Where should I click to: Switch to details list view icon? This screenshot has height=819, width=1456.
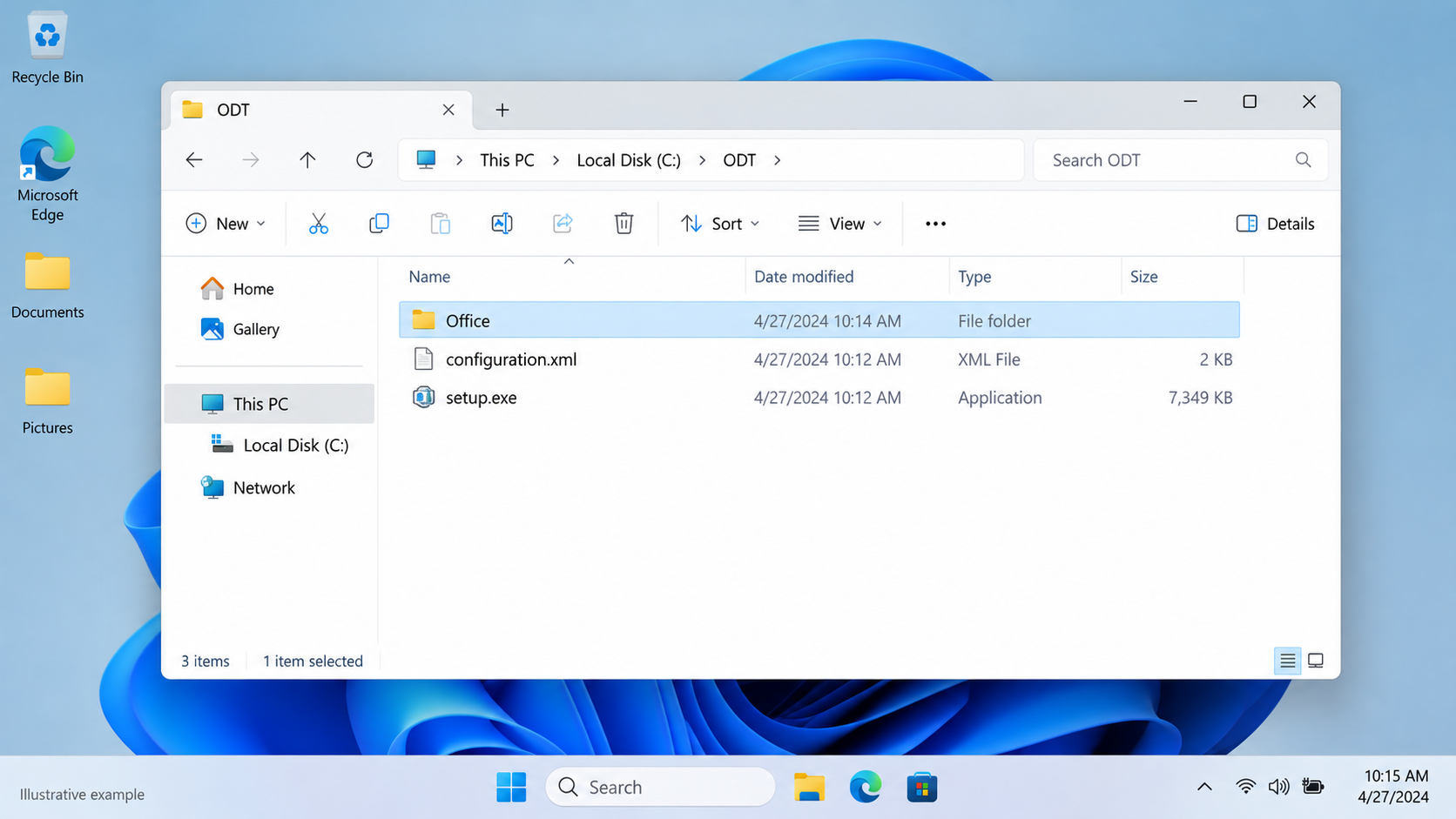click(1287, 661)
